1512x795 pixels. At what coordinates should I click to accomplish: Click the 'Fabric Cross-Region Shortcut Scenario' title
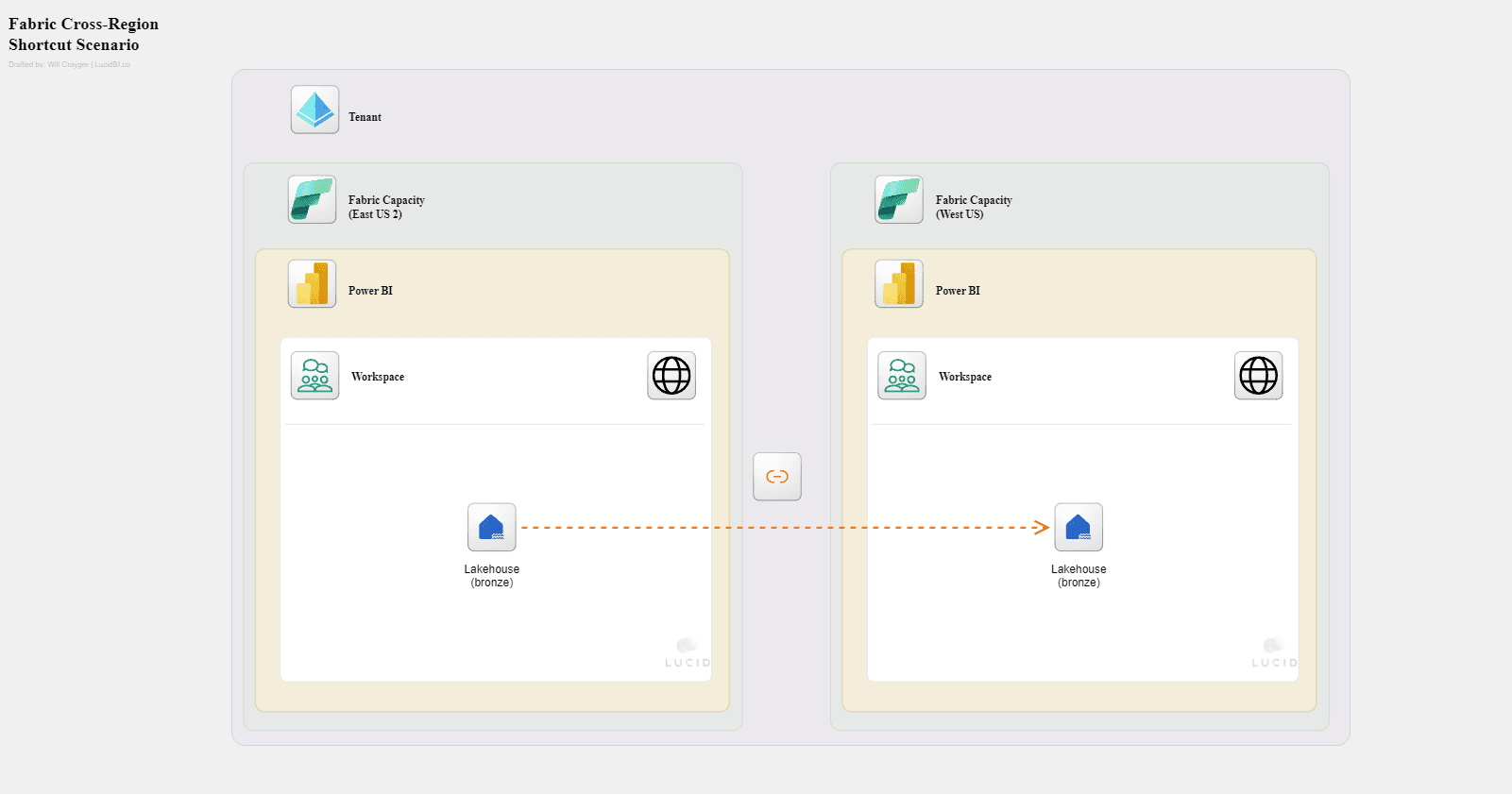(83, 34)
